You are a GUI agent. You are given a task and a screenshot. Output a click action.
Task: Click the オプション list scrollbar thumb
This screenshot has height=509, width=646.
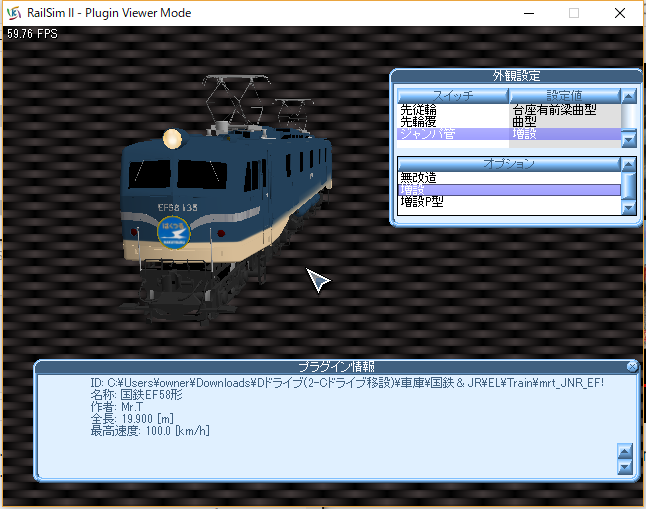pyautogui.click(x=628, y=186)
